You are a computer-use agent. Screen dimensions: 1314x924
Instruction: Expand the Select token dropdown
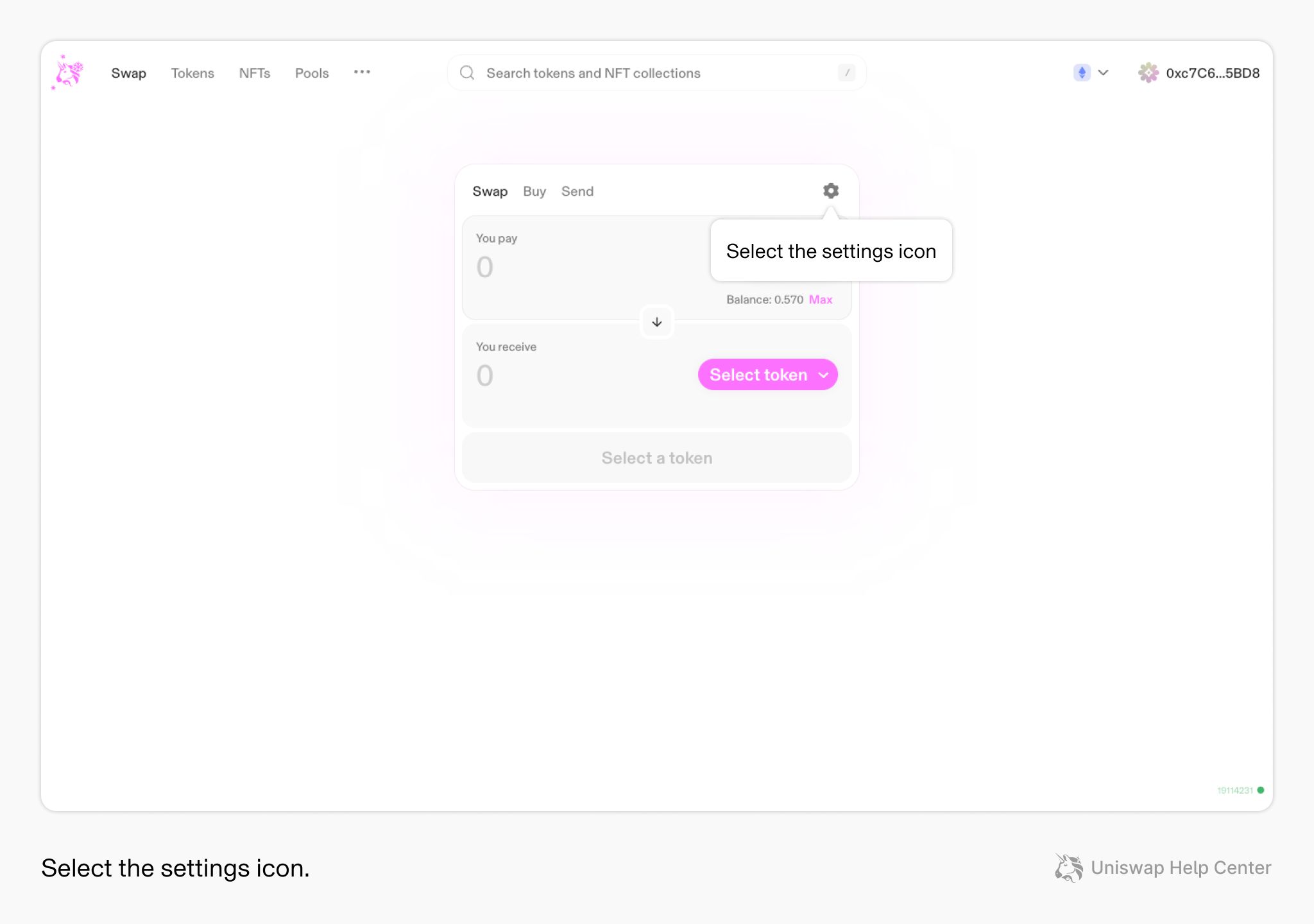coord(767,375)
